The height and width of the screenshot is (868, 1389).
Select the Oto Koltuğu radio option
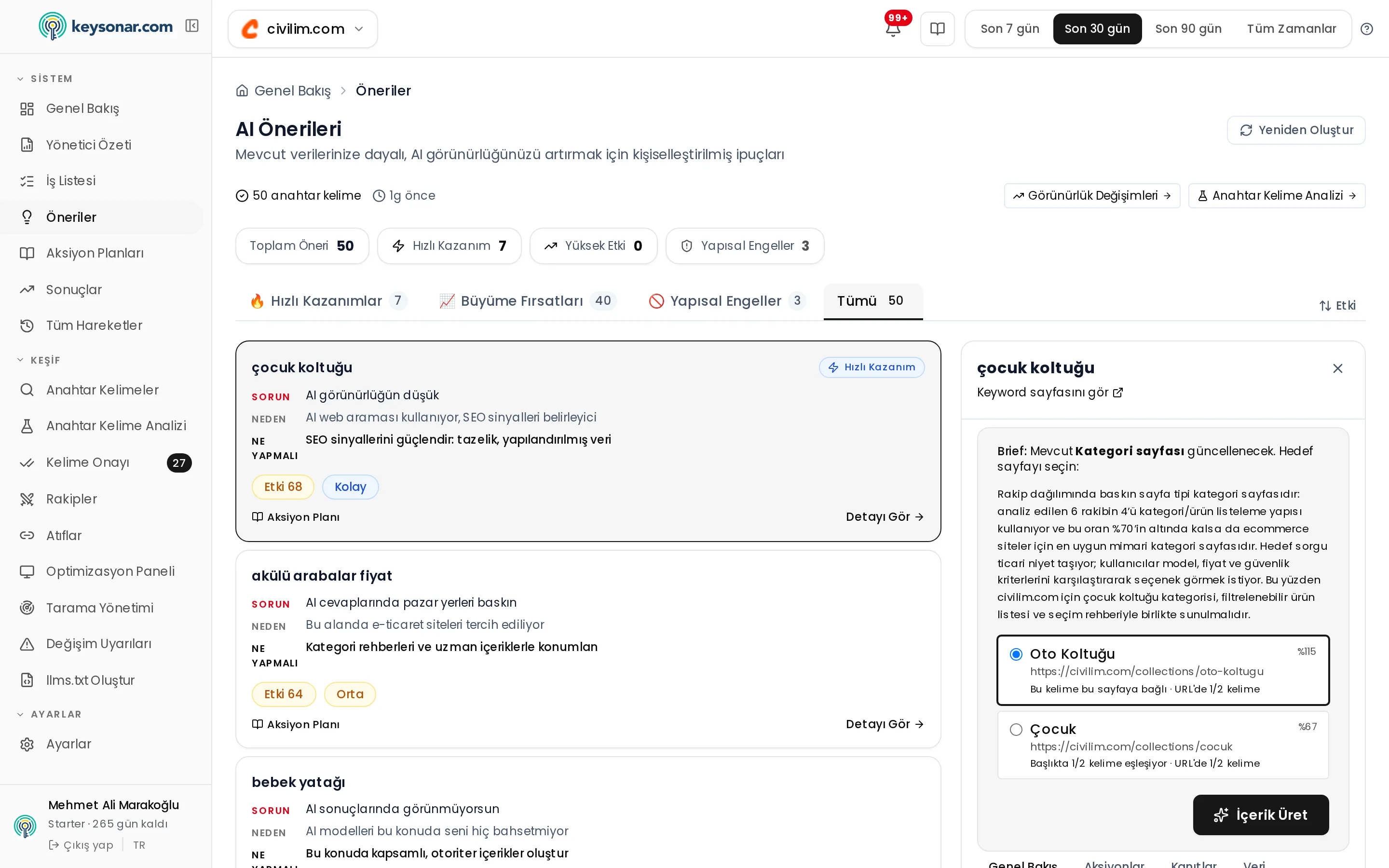coord(1016,654)
